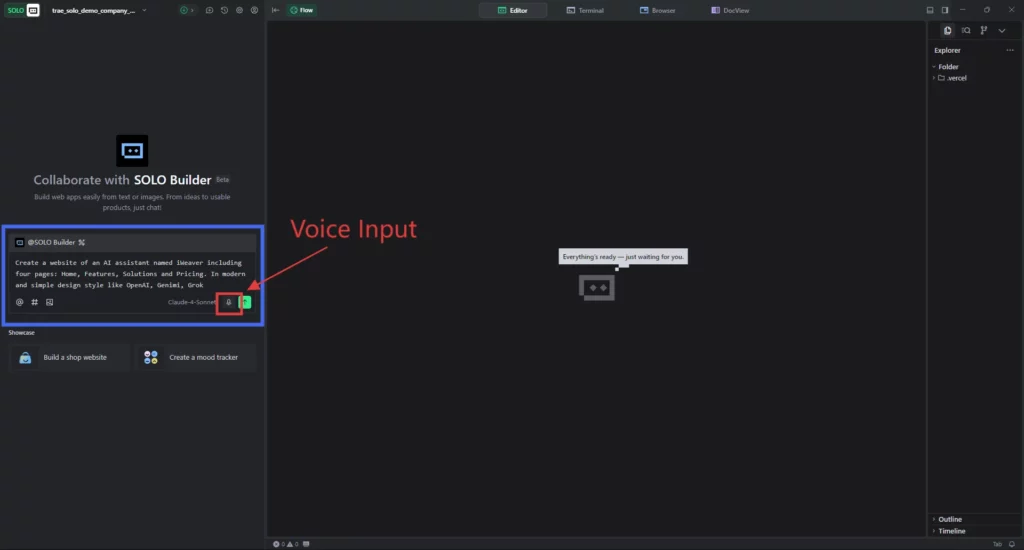The height and width of the screenshot is (550, 1024).
Task: Collapse the chat panel with arrow icon
Action: pyautogui.click(x=276, y=10)
